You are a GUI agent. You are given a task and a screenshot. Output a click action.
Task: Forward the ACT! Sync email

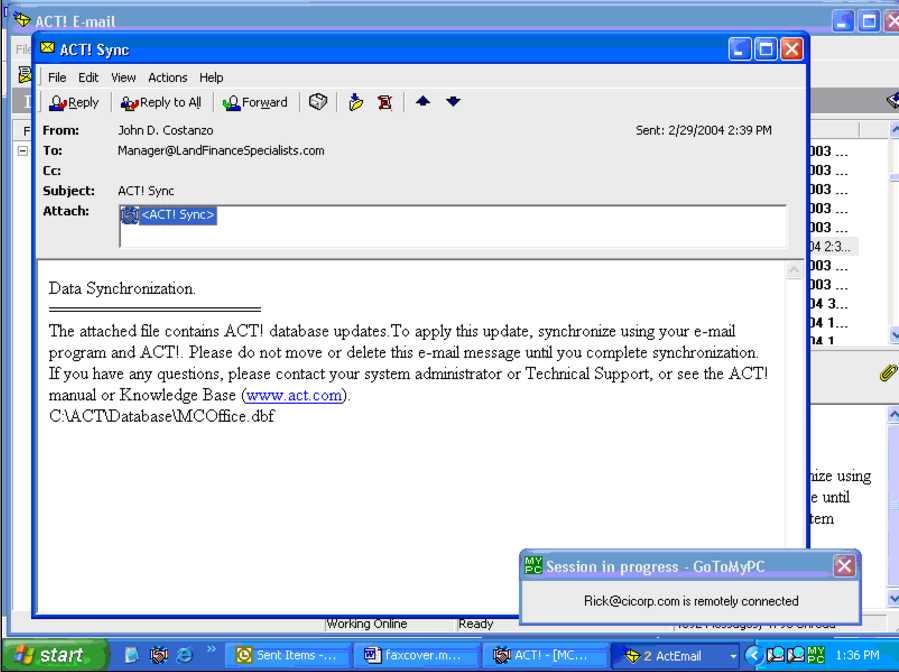[x=255, y=103]
